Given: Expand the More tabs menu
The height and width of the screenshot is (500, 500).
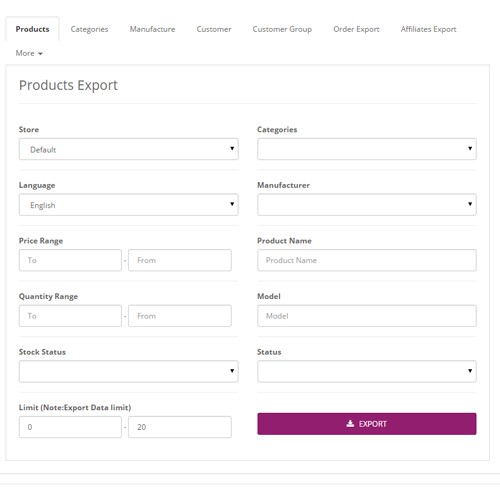Looking at the screenshot, I should 29,53.
